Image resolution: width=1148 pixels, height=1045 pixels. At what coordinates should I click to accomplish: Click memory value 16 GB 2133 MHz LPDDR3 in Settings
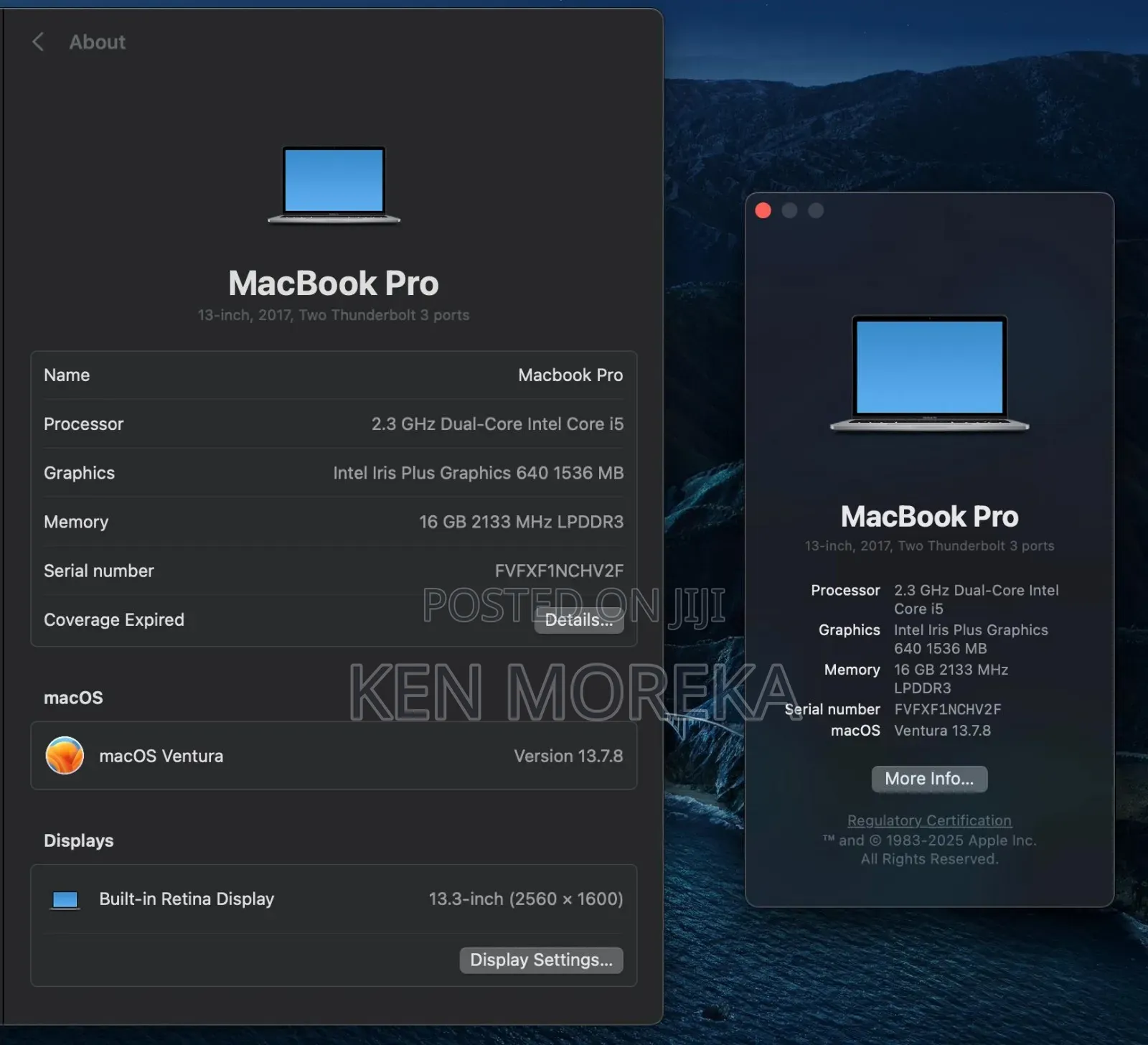click(521, 522)
